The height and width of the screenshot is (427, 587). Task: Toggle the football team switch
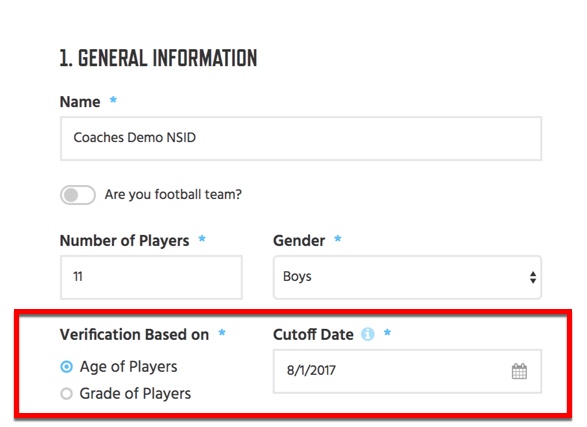(x=78, y=195)
